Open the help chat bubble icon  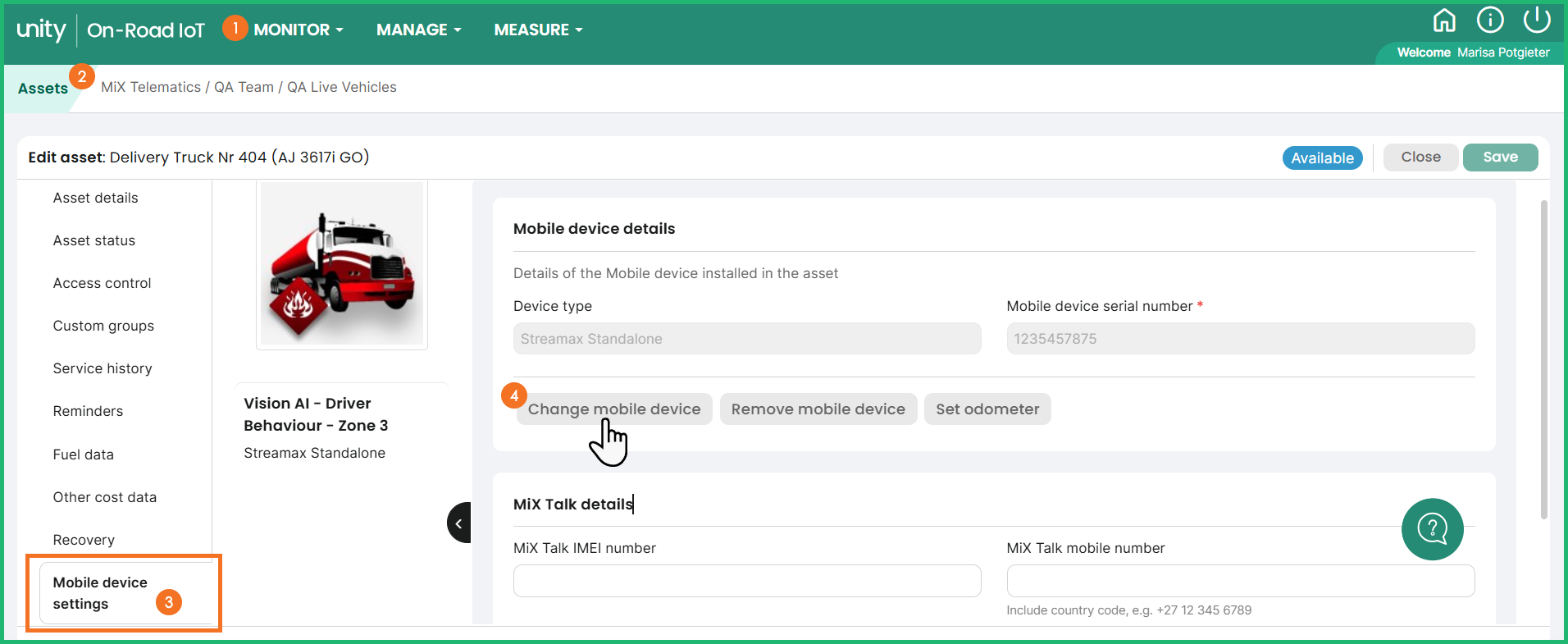(1432, 529)
